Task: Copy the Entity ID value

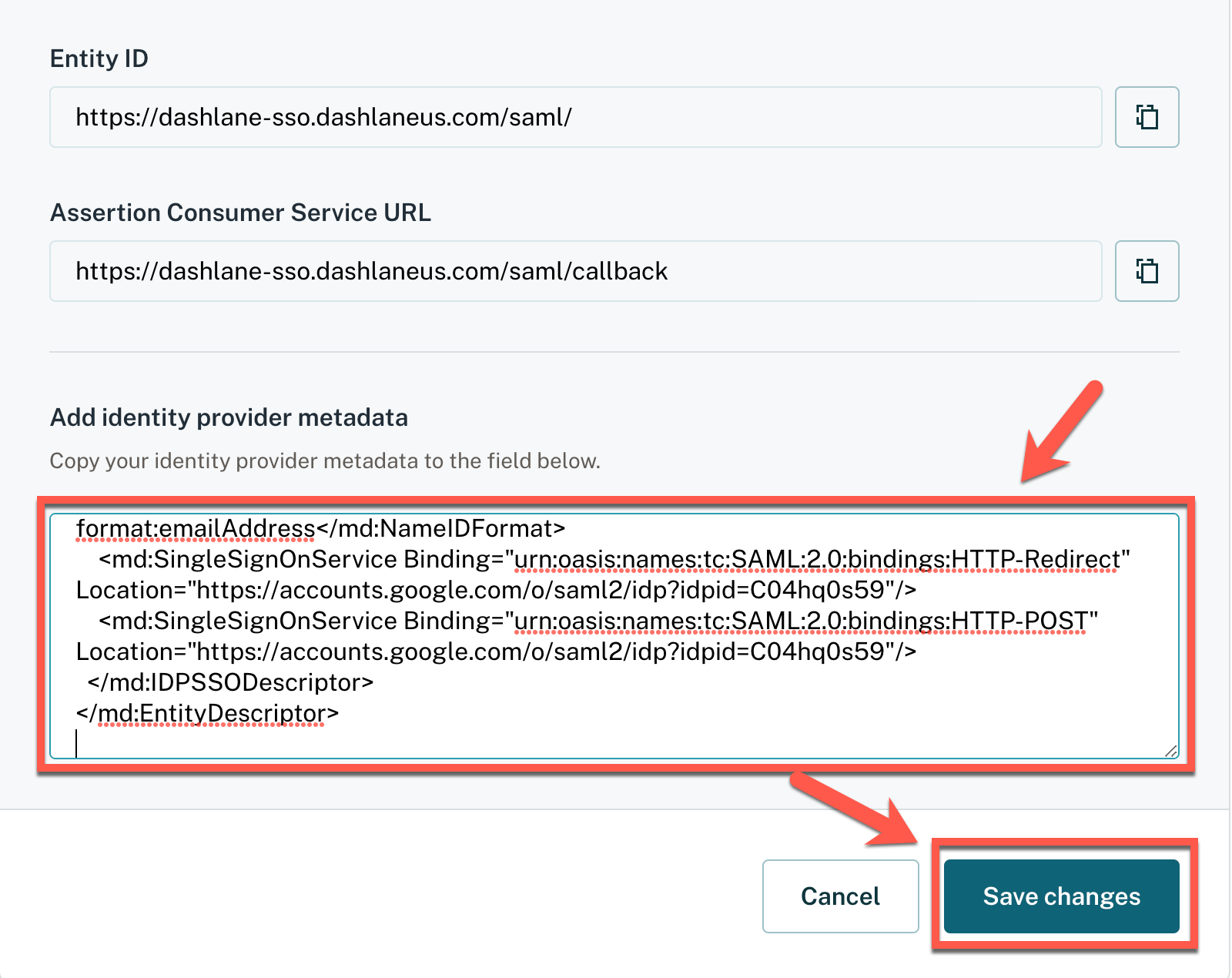Action: [1147, 117]
